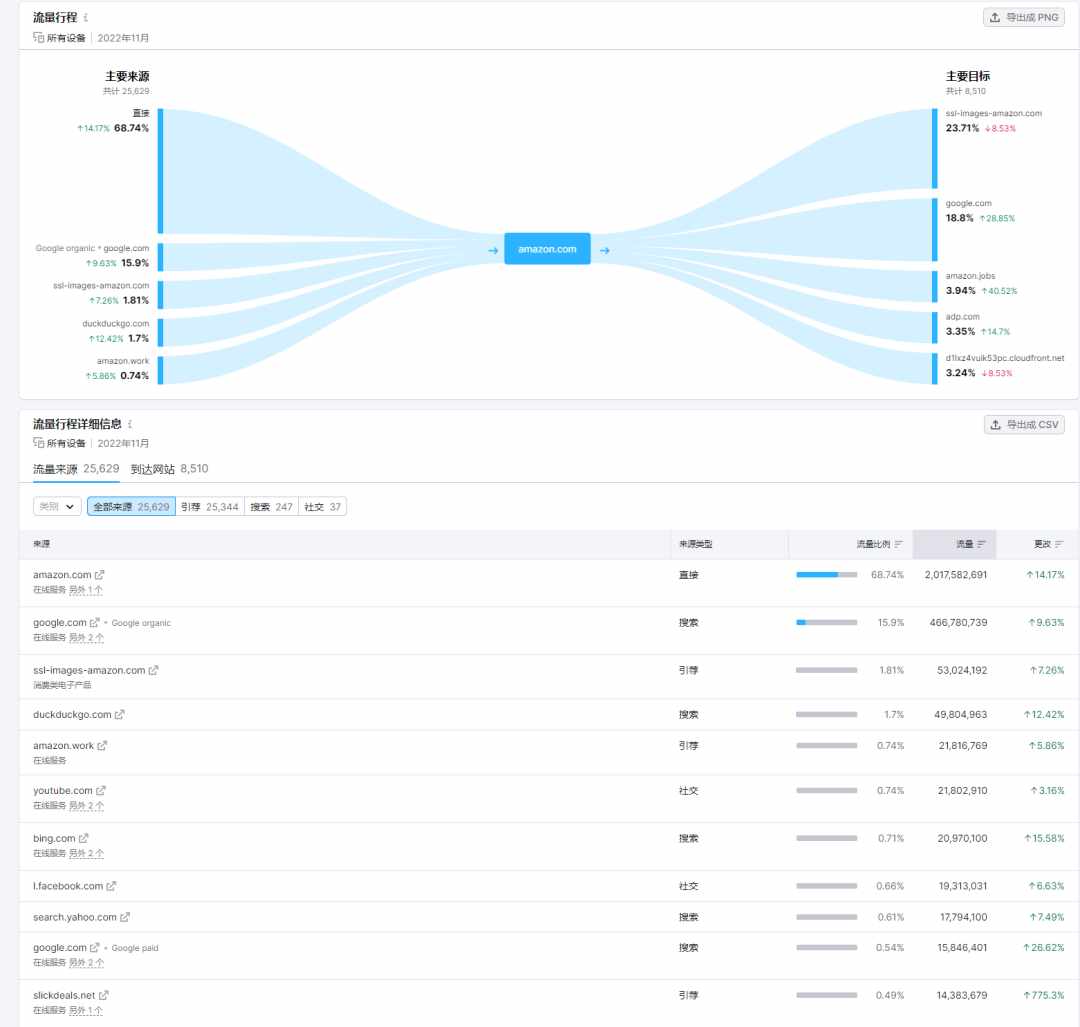Viewport: 1080px width, 1027px height.
Task: Click amazon.com source link in table
Action: [x=62, y=574]
